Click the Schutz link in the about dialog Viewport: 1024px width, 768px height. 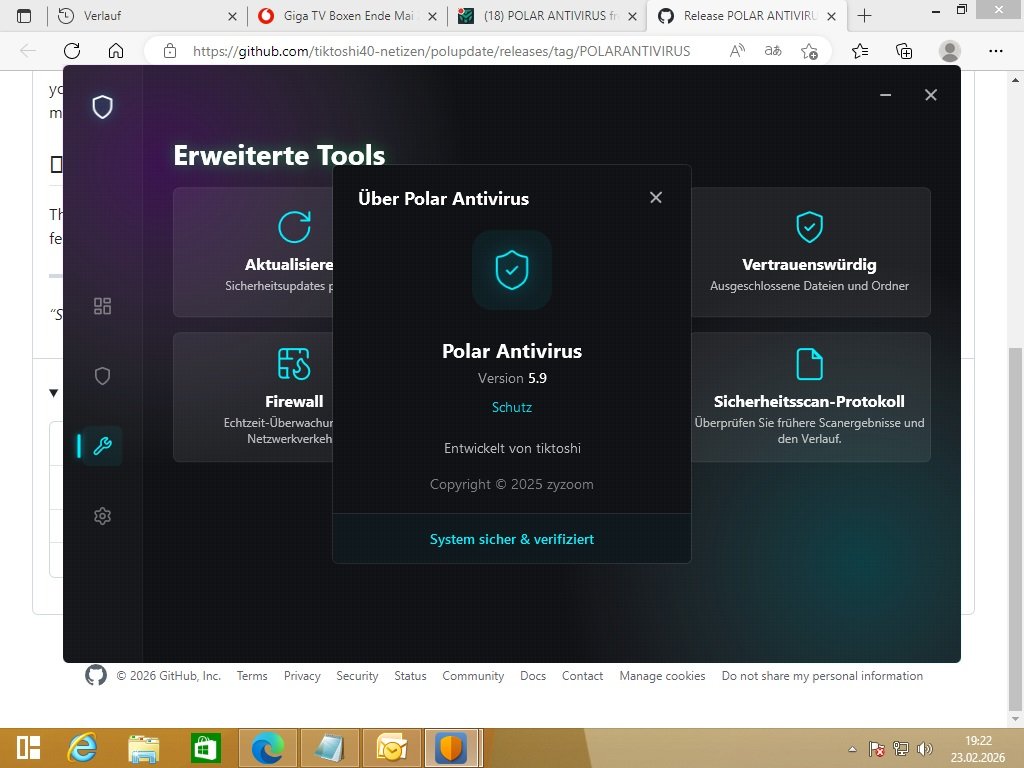(512, 407)
